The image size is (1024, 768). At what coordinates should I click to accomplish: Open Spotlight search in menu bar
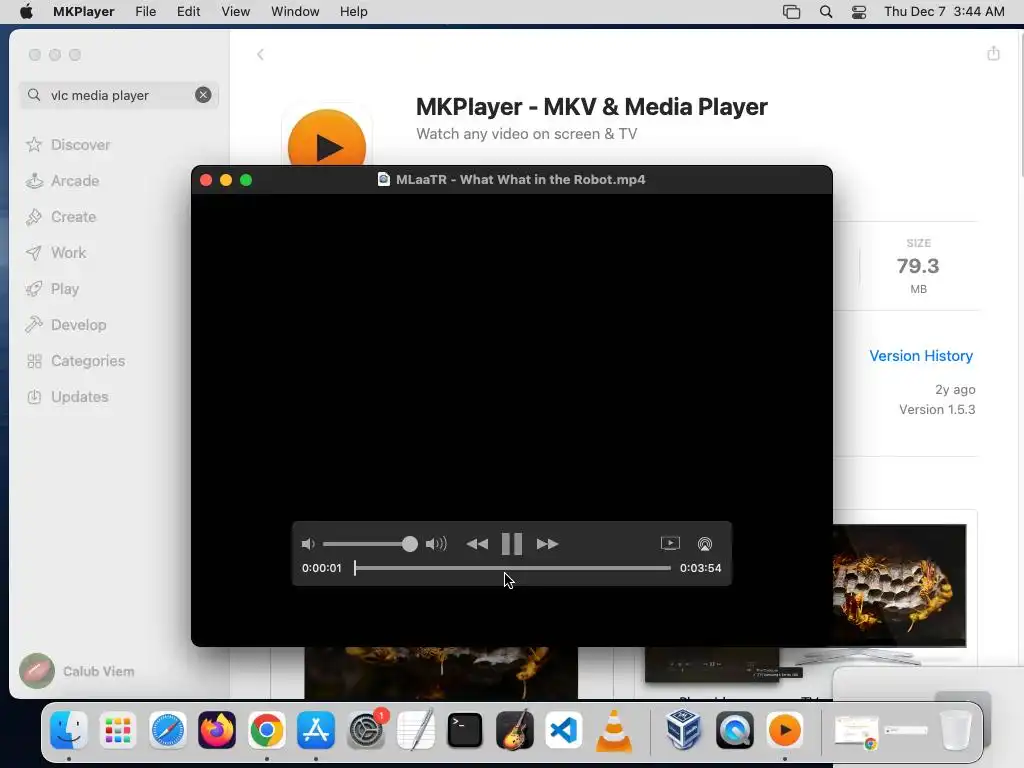pyautogui.click(x=825, y=12)
